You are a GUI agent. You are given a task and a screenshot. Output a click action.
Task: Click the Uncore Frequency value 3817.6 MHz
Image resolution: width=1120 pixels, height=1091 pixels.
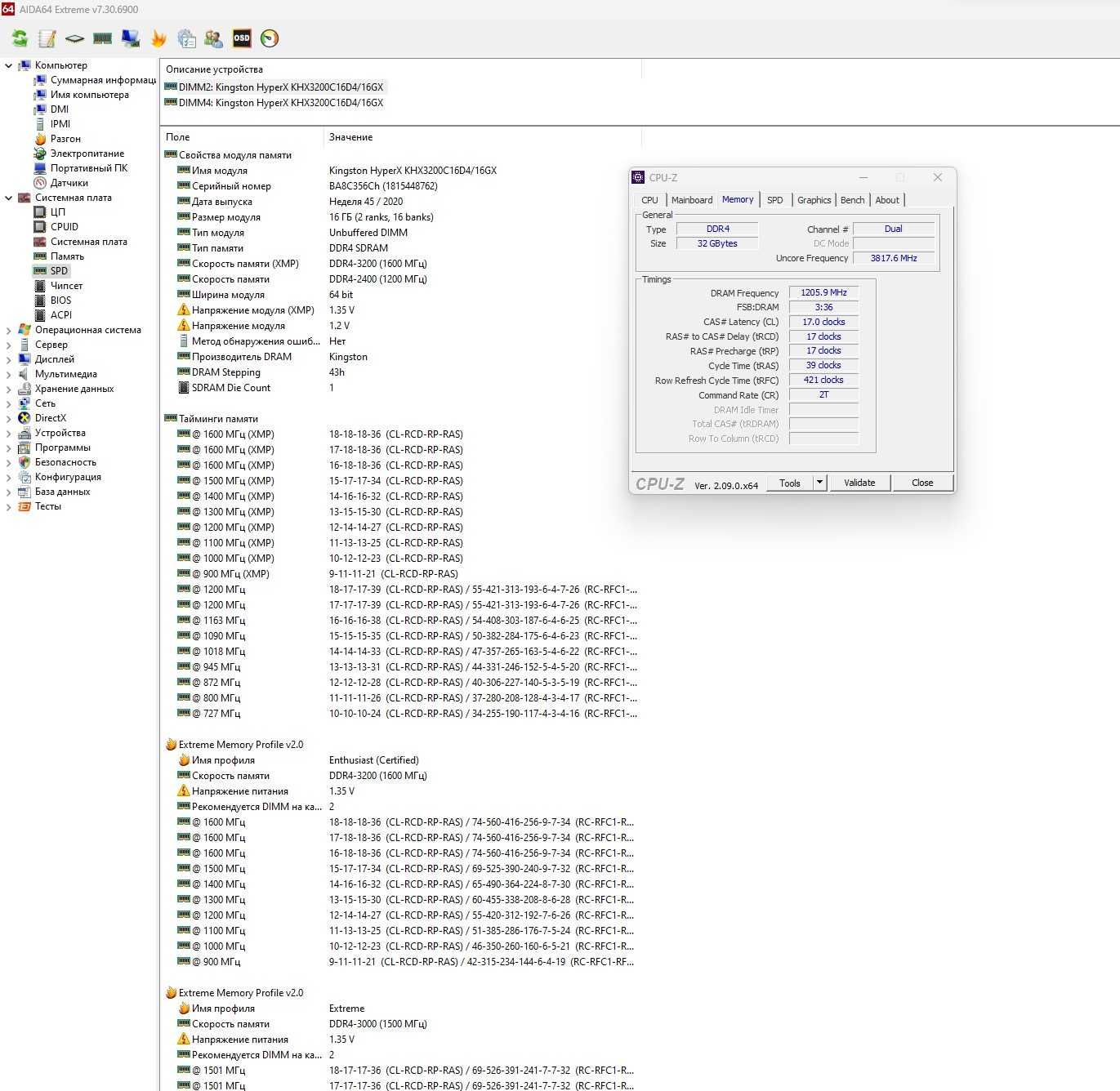pyautogui.click(x=894, y=258)
